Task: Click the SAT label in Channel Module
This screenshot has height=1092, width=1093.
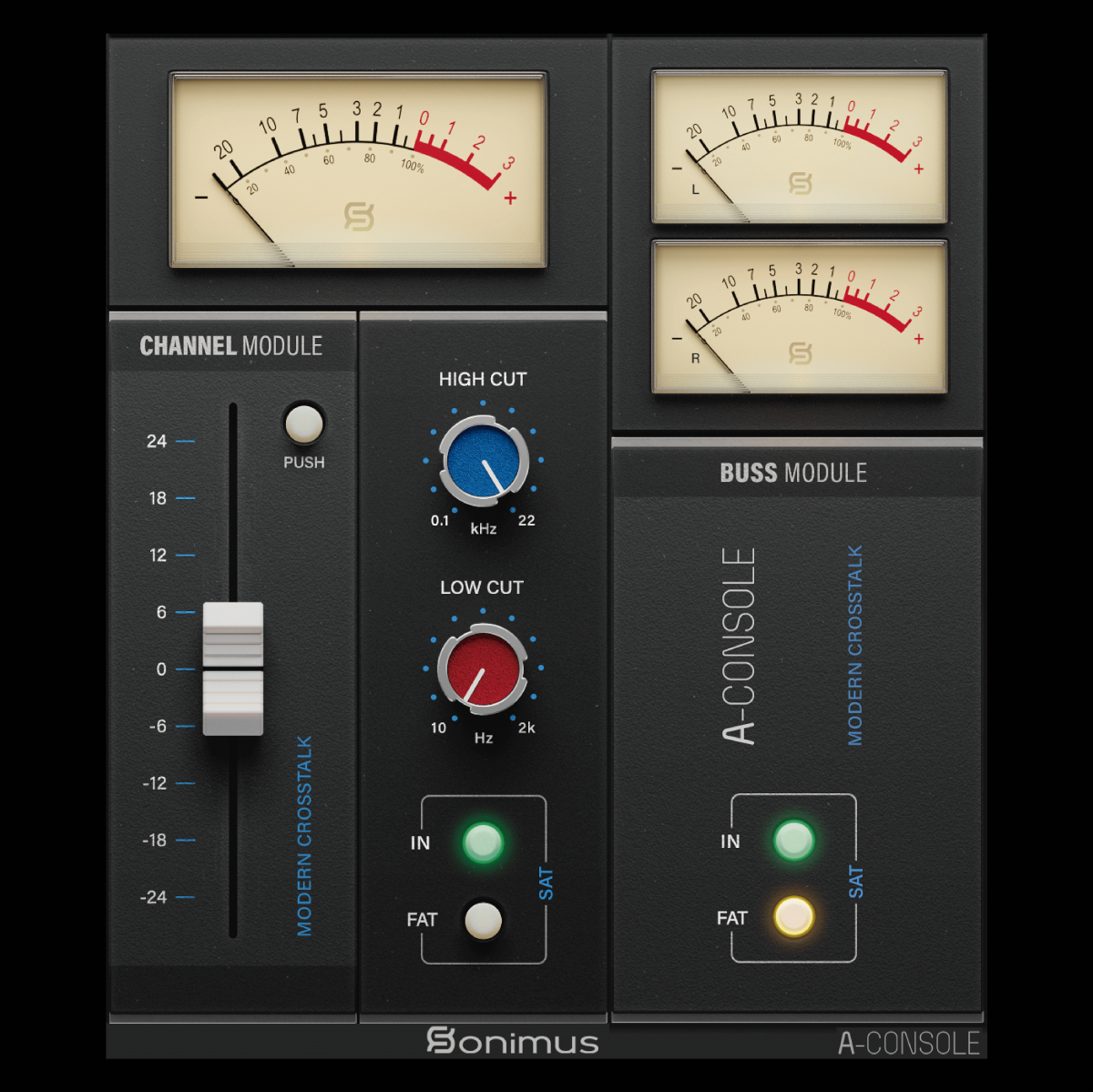Action: [546, 883]
